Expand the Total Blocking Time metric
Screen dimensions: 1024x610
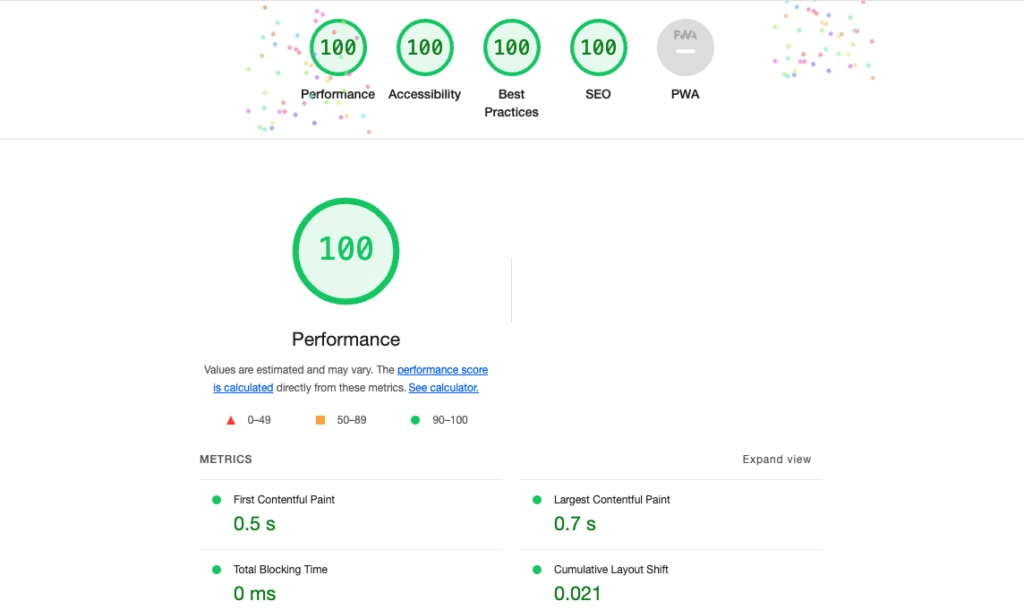[280, 570]
